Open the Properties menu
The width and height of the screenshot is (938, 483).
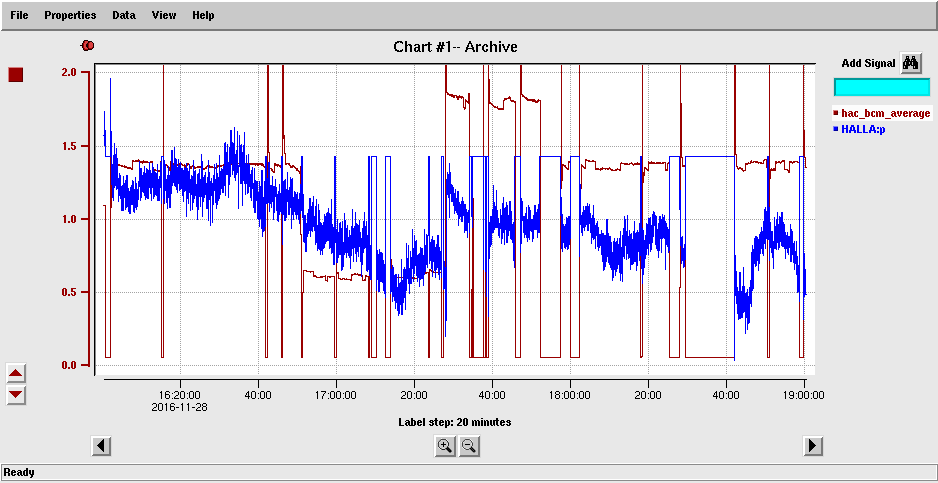click(70, 15)
